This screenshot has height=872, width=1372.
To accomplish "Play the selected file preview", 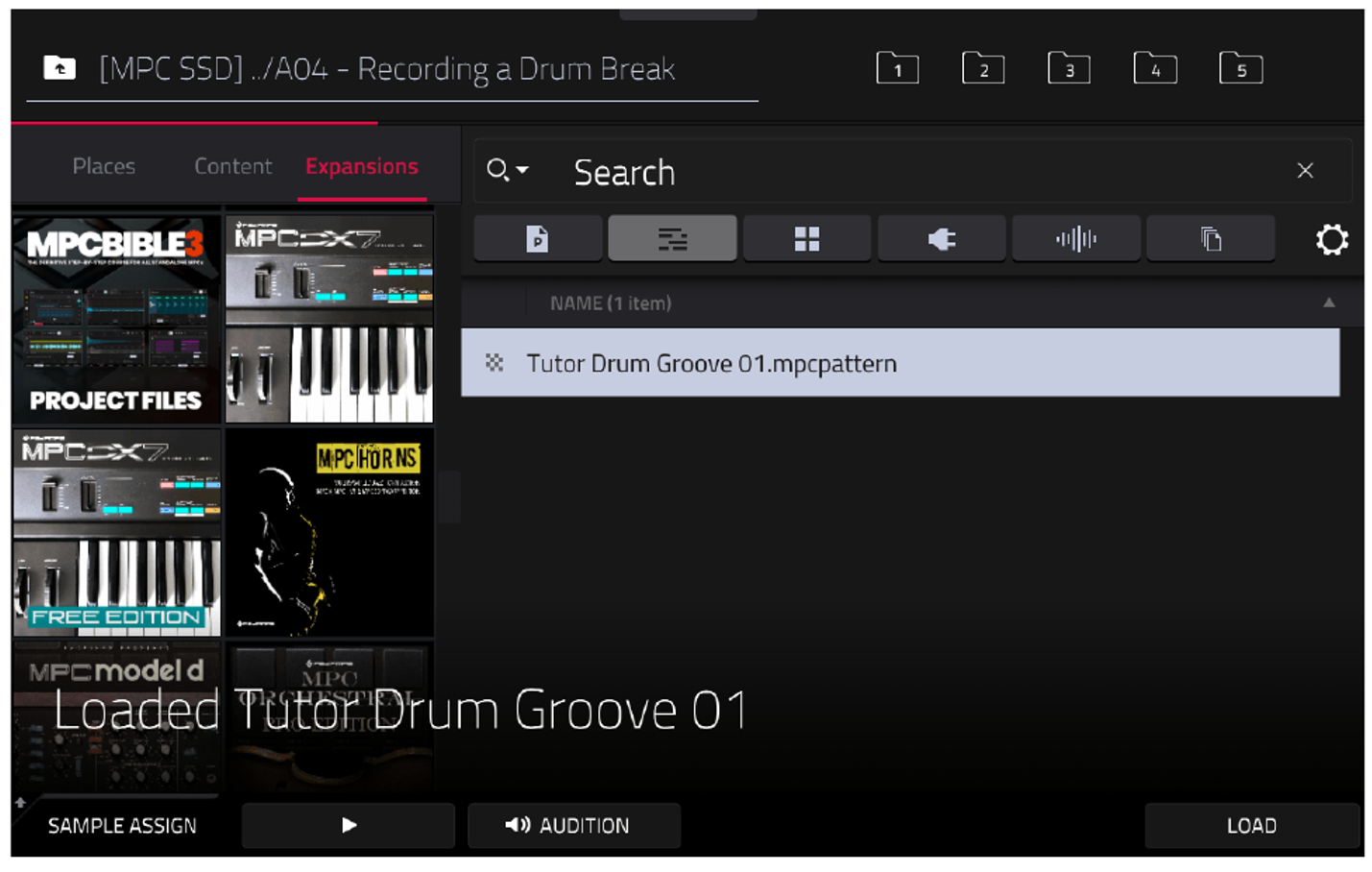I will [x=349, y=825].
